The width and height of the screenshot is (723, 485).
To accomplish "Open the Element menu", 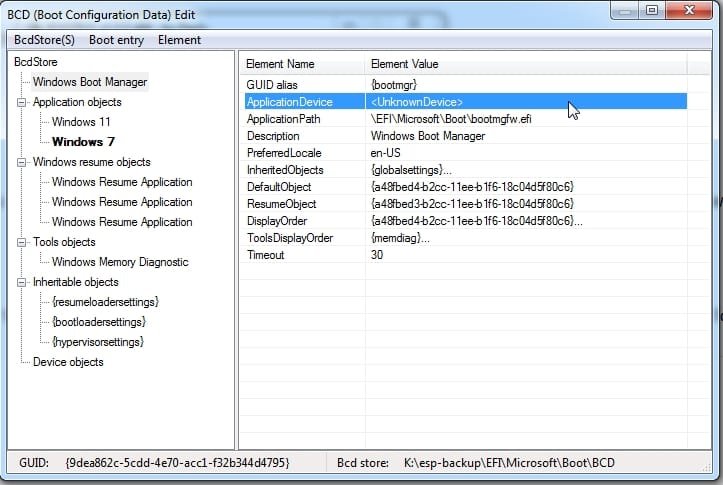I will (179, 40).
